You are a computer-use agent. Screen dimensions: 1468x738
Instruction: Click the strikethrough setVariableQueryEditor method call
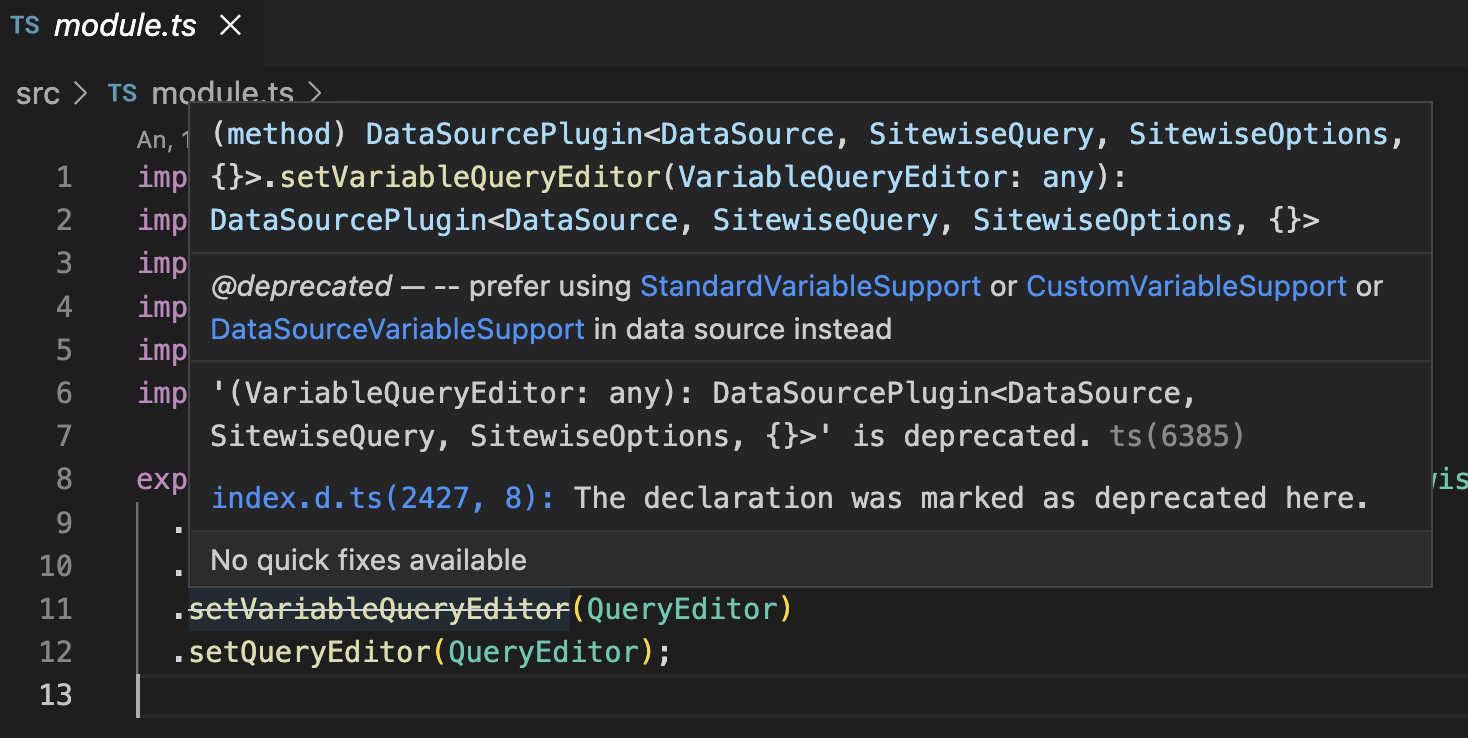coord(378,609)
